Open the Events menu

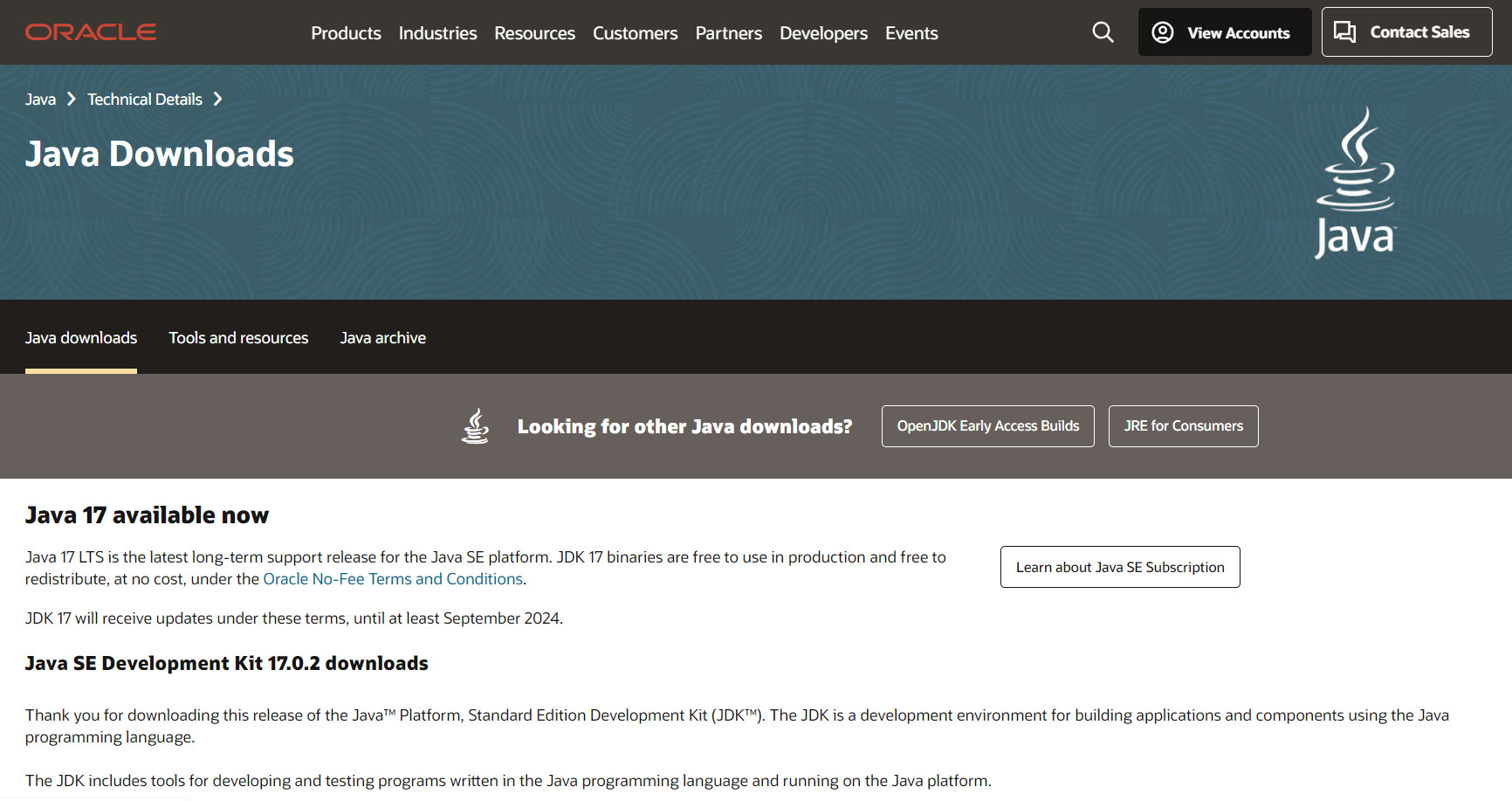pos(911,33)
